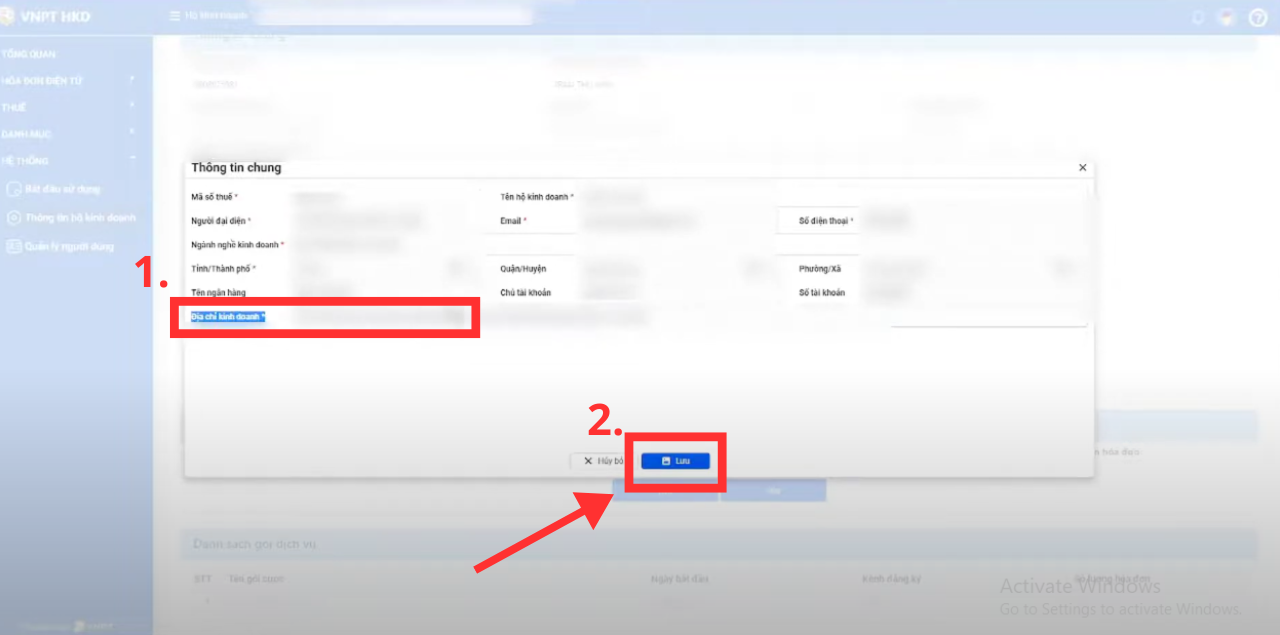This screenshot has width=1280, height=635.
Task: Close the Thông tin chung dialog
Action: (x=1082, y=168)
